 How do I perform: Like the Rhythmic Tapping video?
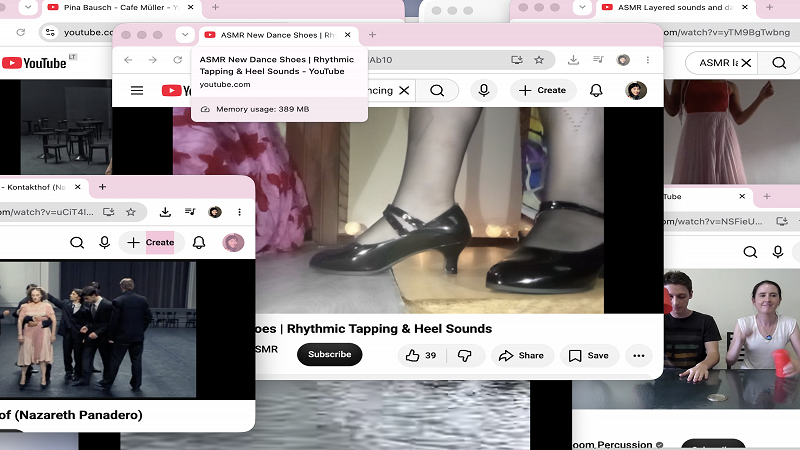(422, 356)
